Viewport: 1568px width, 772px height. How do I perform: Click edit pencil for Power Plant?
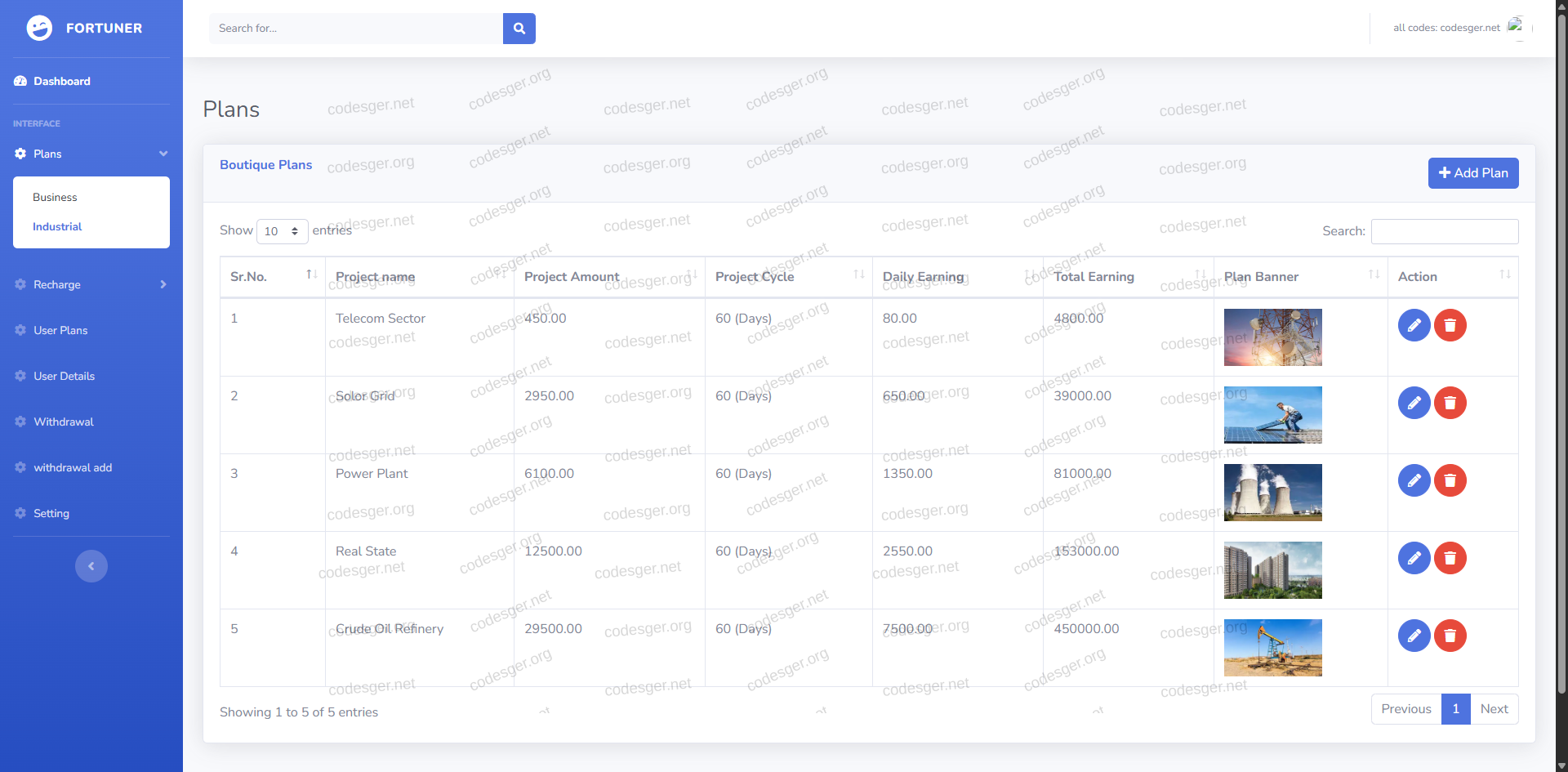(x=1414, y=480)
